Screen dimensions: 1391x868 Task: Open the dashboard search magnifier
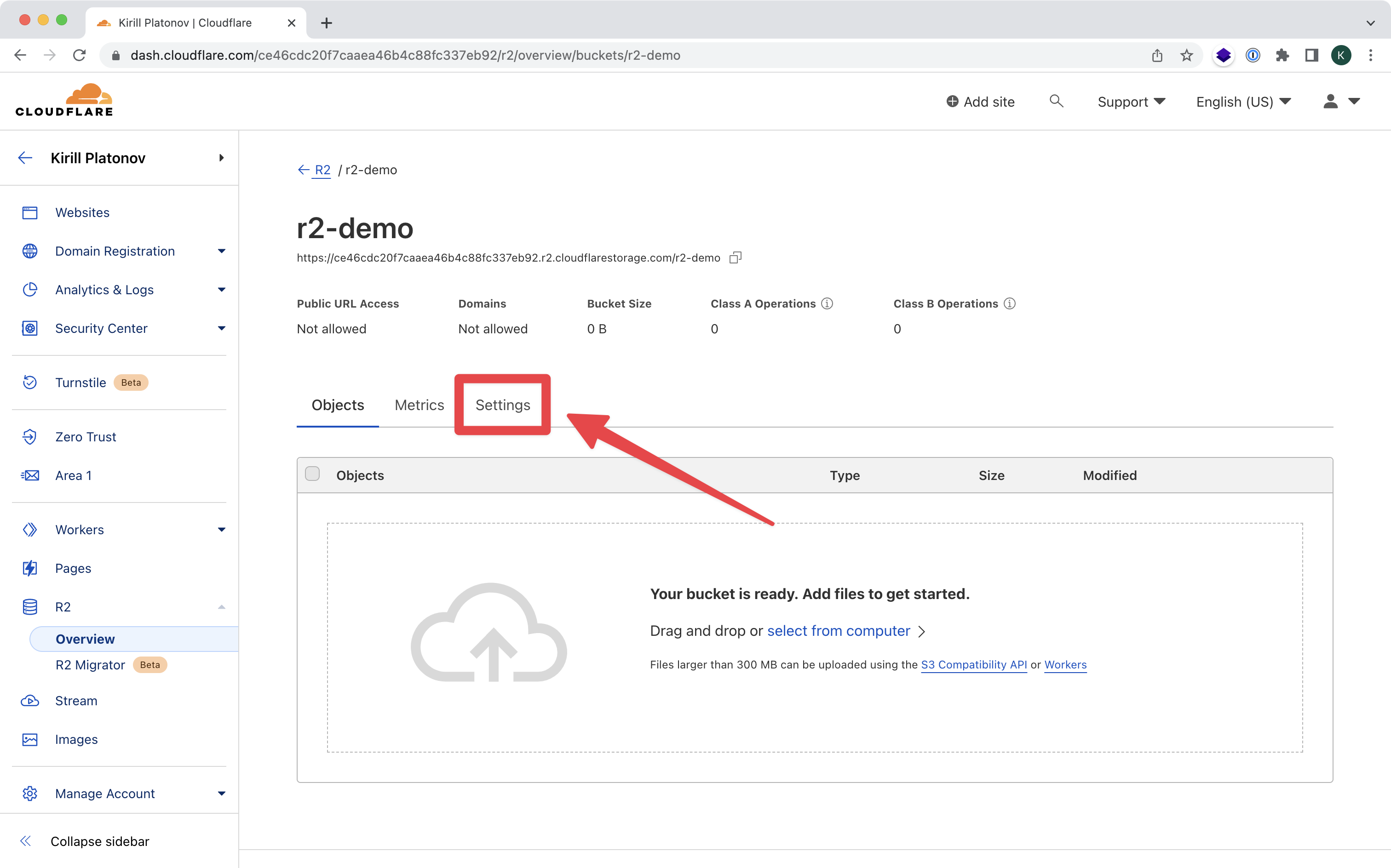pos(1056,102)
